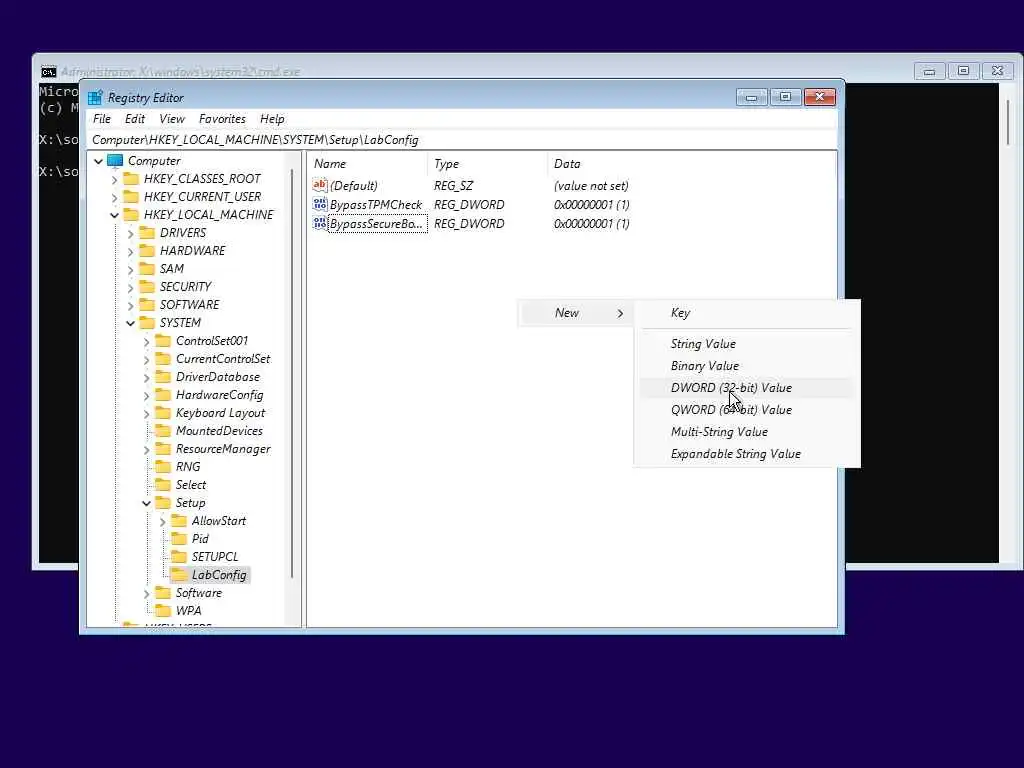Click the registry address bar path
The height and width of the screenshot is (768, 1024).
[x=462, y=140]
